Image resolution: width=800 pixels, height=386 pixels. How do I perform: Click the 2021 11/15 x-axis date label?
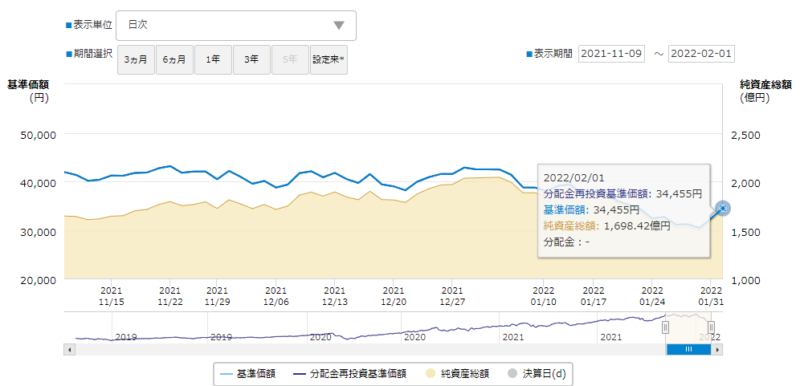click(112, 296)
